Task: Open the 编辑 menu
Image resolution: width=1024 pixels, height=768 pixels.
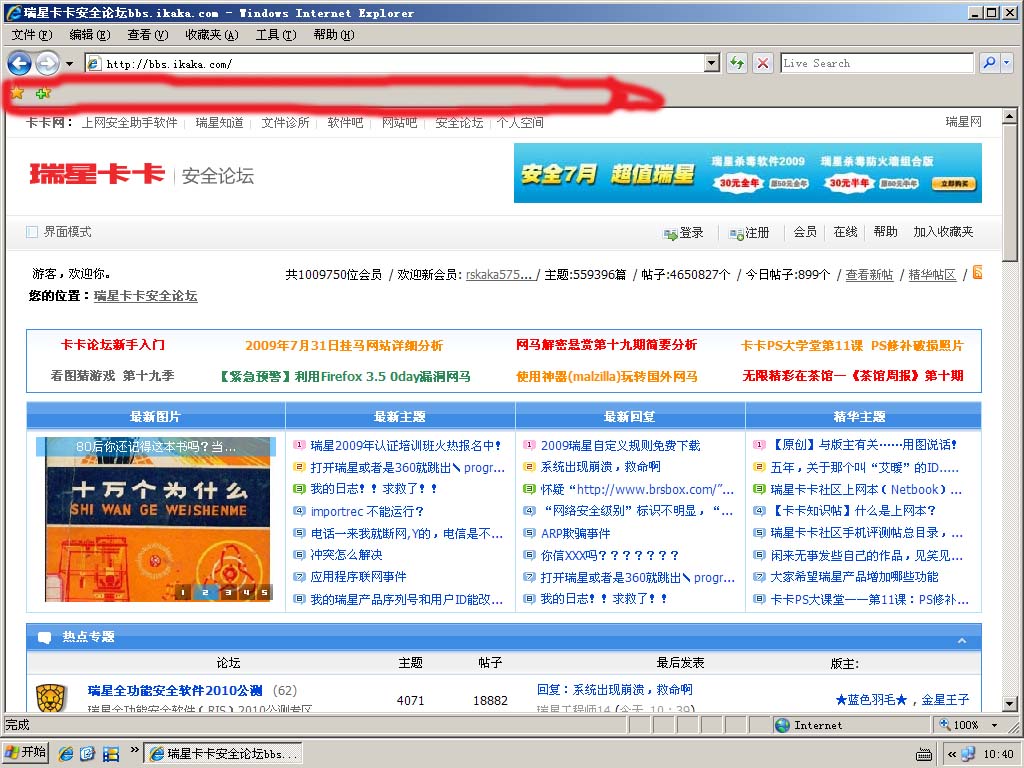Action: pyautogui.click(x=89, y=35)
